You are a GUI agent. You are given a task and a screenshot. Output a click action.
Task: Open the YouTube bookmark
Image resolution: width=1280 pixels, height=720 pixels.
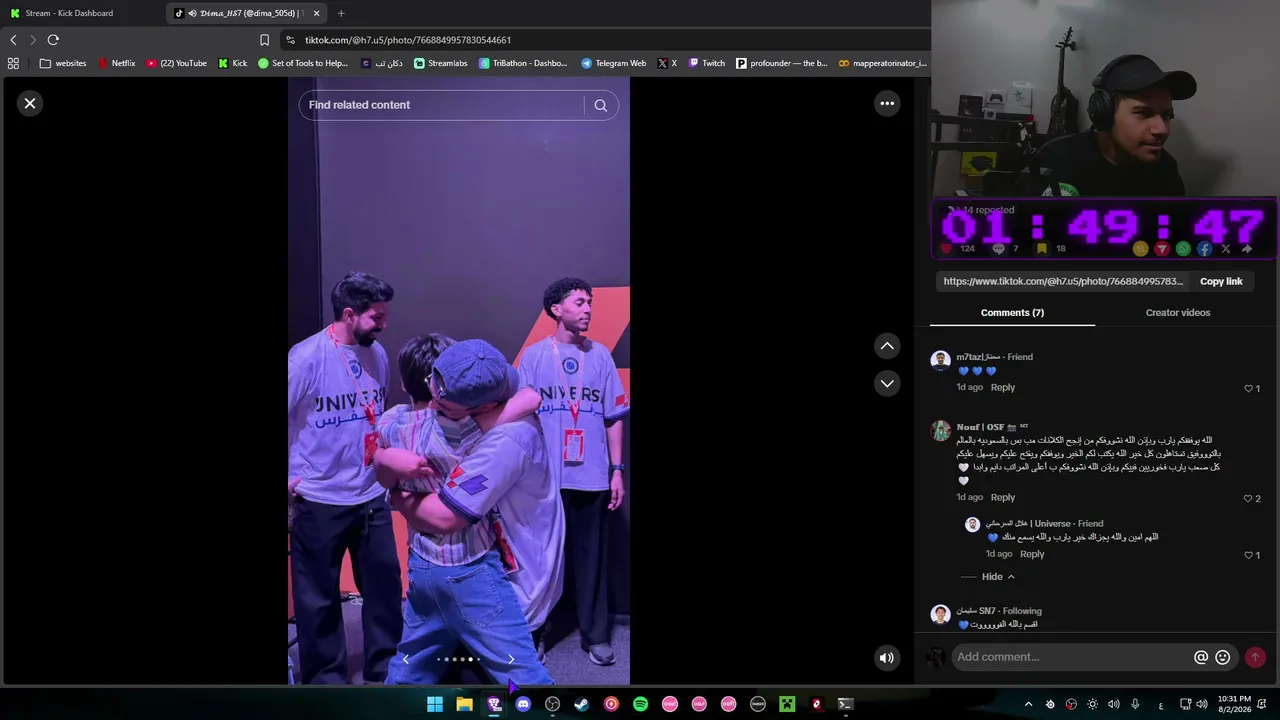176,63
